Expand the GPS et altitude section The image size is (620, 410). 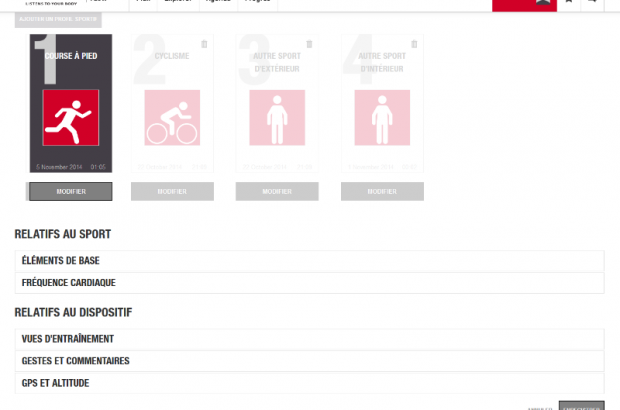click(x=310, y=383)
